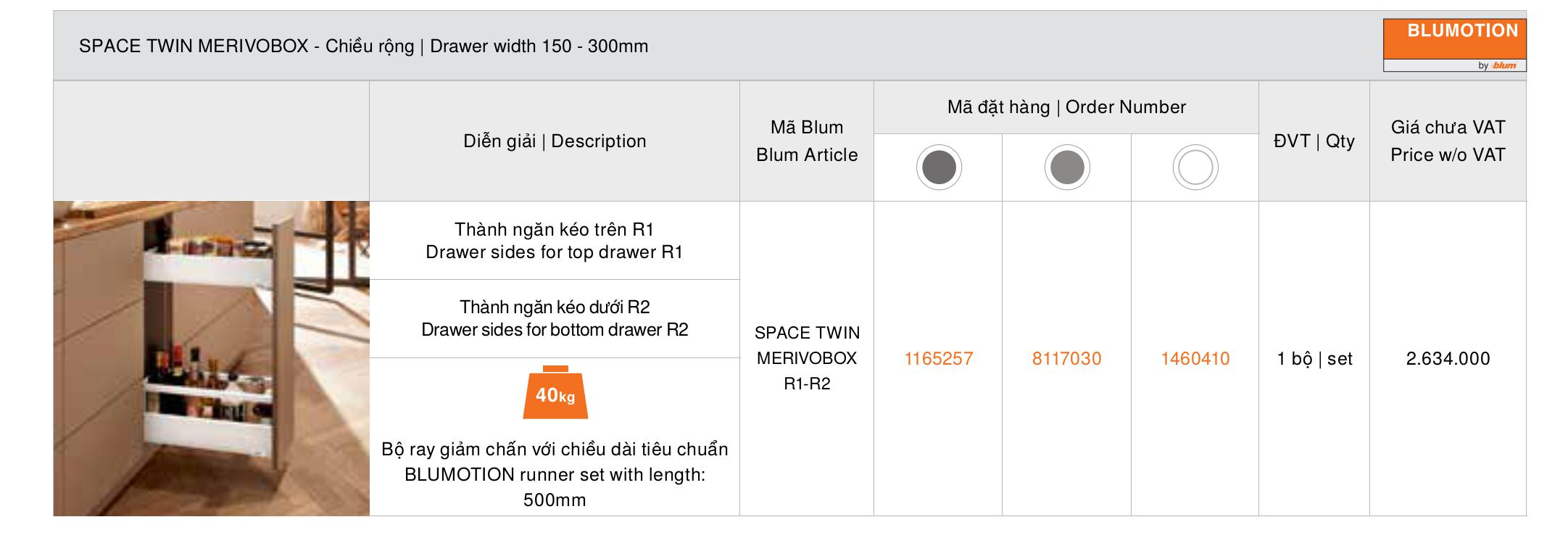Click the BLUMOTION by blum logo
1568x538 pixels.
pyautogui.click(x=1454, y=45)
